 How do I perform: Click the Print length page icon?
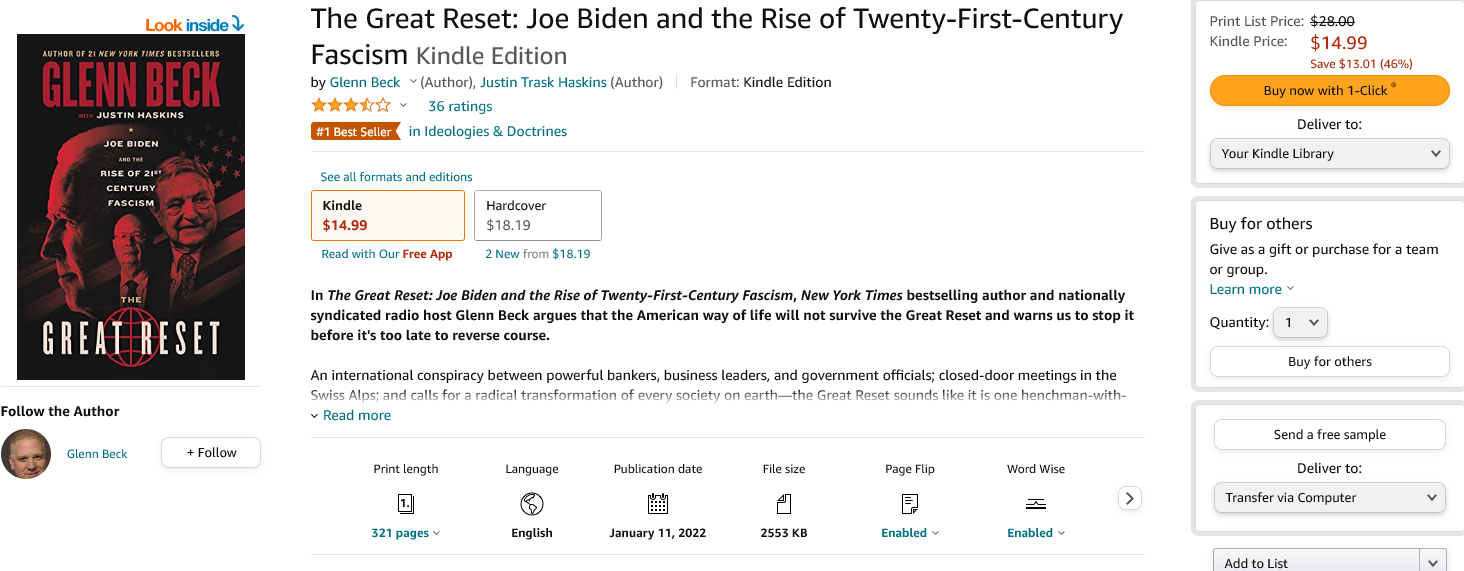click(x=406, y=503)
